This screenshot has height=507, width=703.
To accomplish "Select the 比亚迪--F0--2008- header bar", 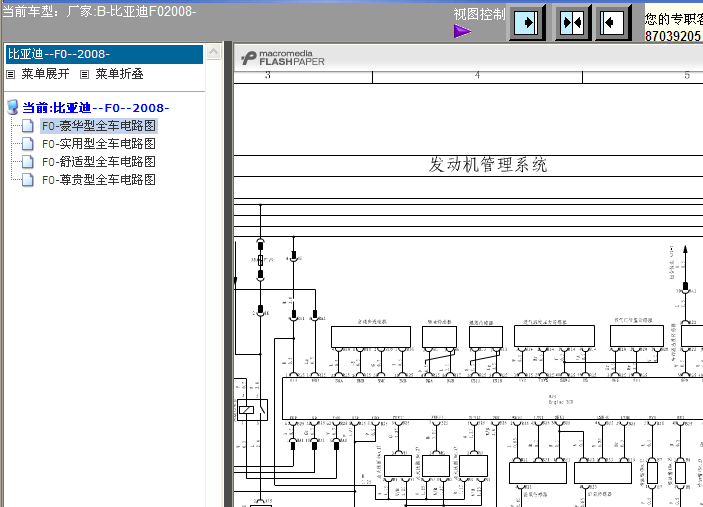I will click(x=104, y=54).
